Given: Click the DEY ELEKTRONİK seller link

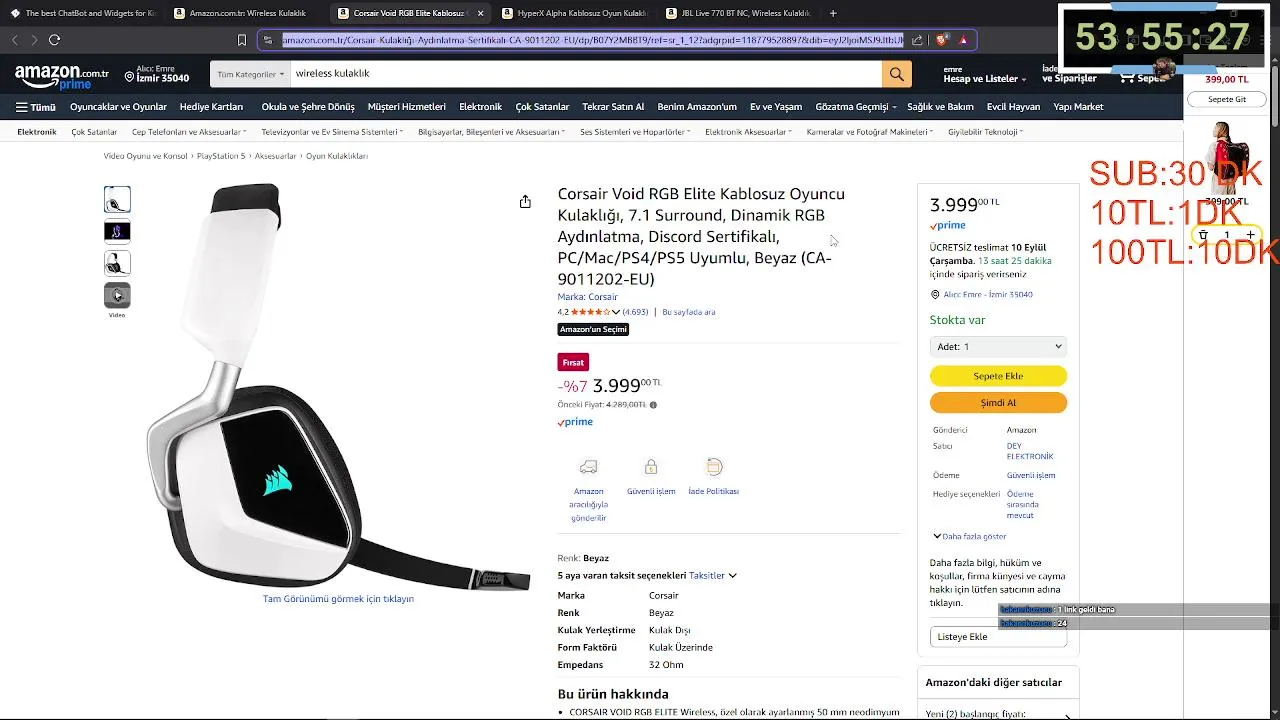Looking at the screenshot, I should tap(1029, 451).
